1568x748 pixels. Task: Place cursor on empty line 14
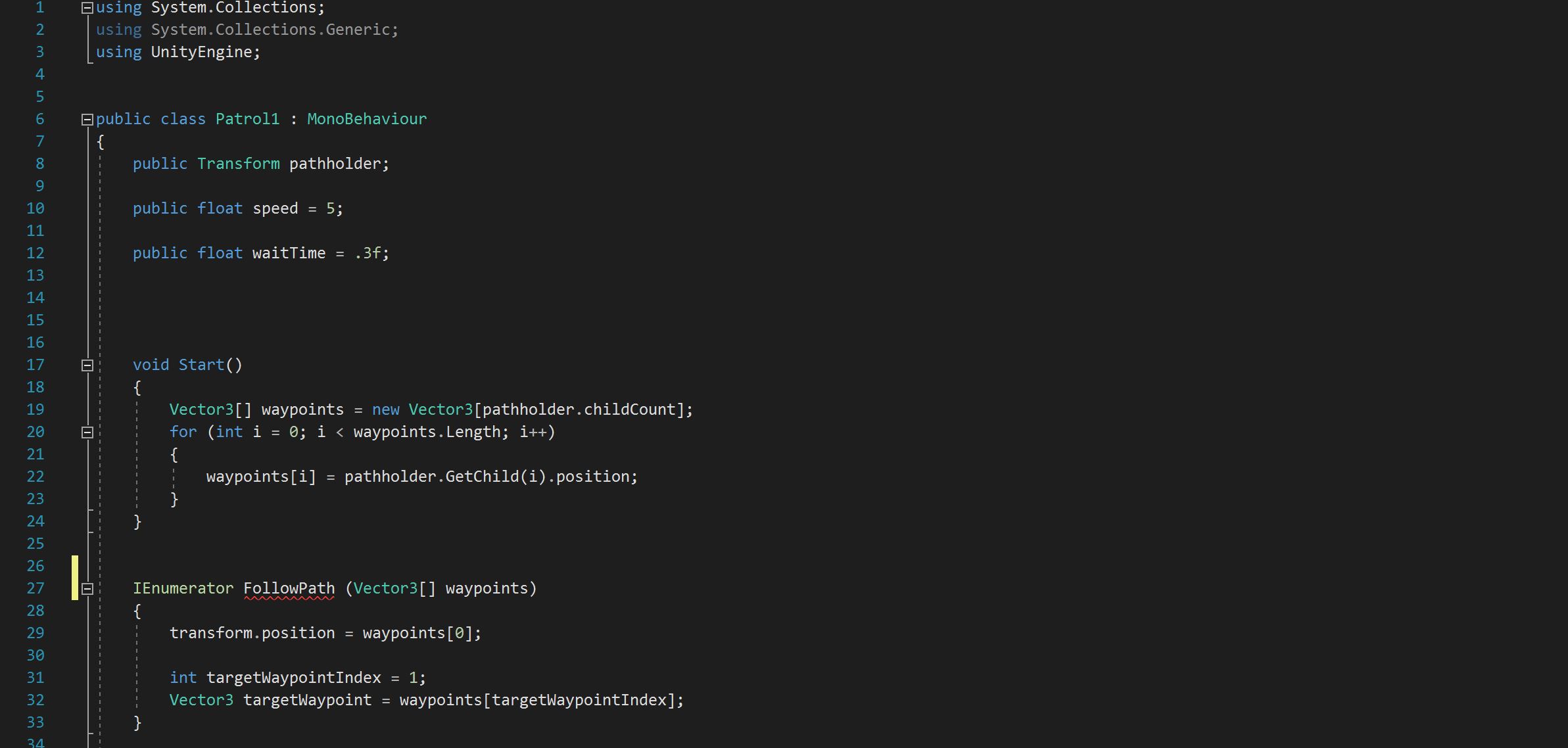tap(263, 298)
